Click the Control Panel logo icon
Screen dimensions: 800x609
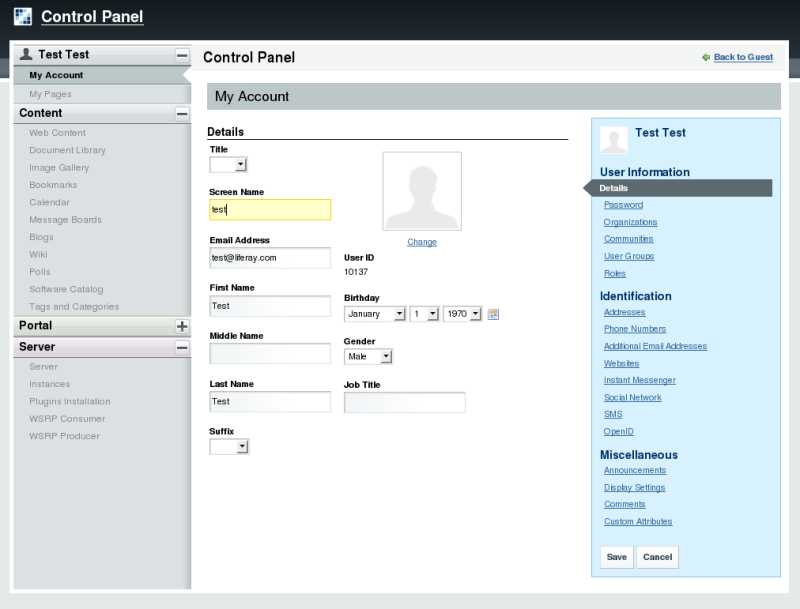[22, 16]
